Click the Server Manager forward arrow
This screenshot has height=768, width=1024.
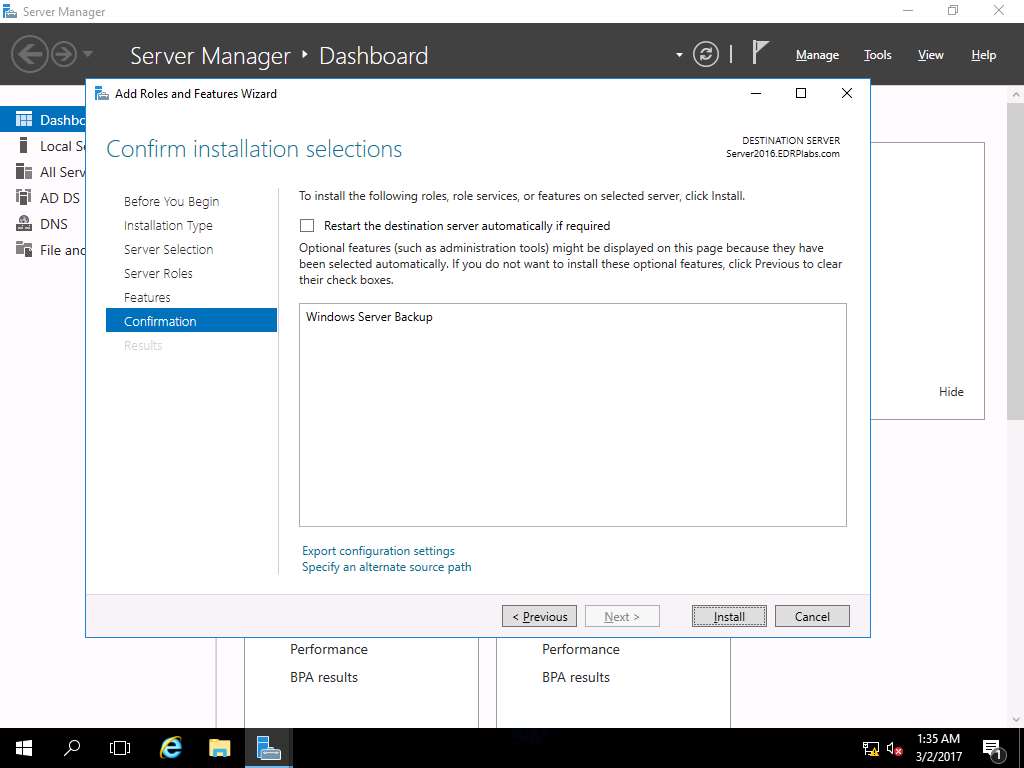pos(64,54)
